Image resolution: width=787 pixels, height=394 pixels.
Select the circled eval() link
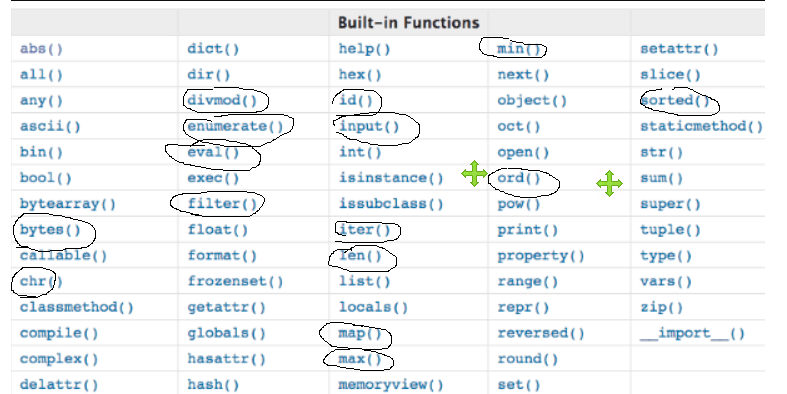click(213, 152)
